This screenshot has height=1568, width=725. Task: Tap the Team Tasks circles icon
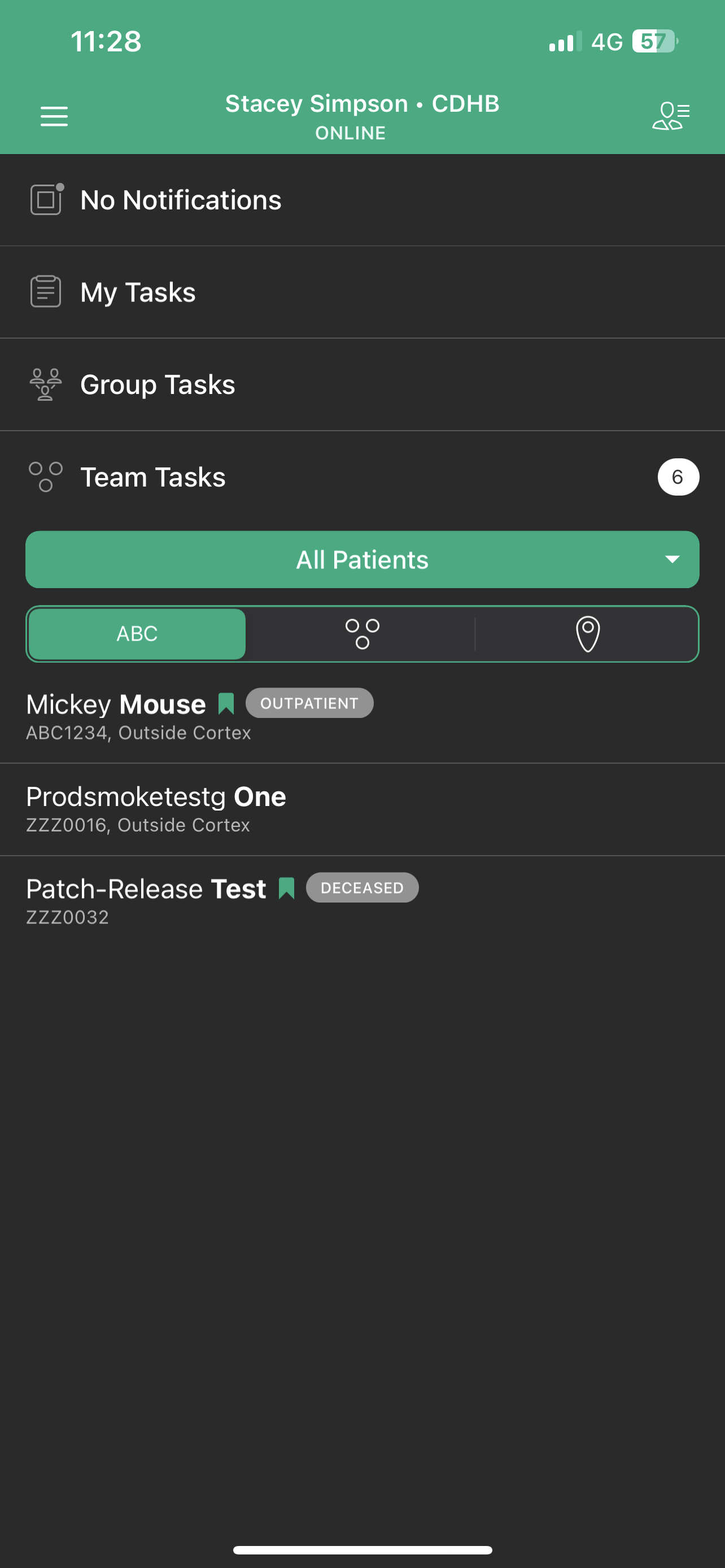[46, 476]
